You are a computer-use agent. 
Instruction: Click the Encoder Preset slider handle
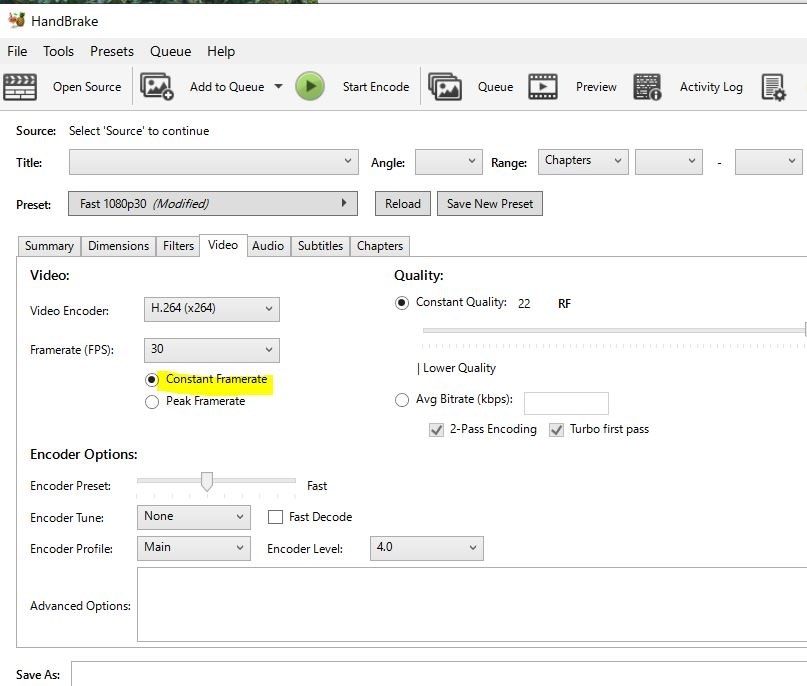207,481
